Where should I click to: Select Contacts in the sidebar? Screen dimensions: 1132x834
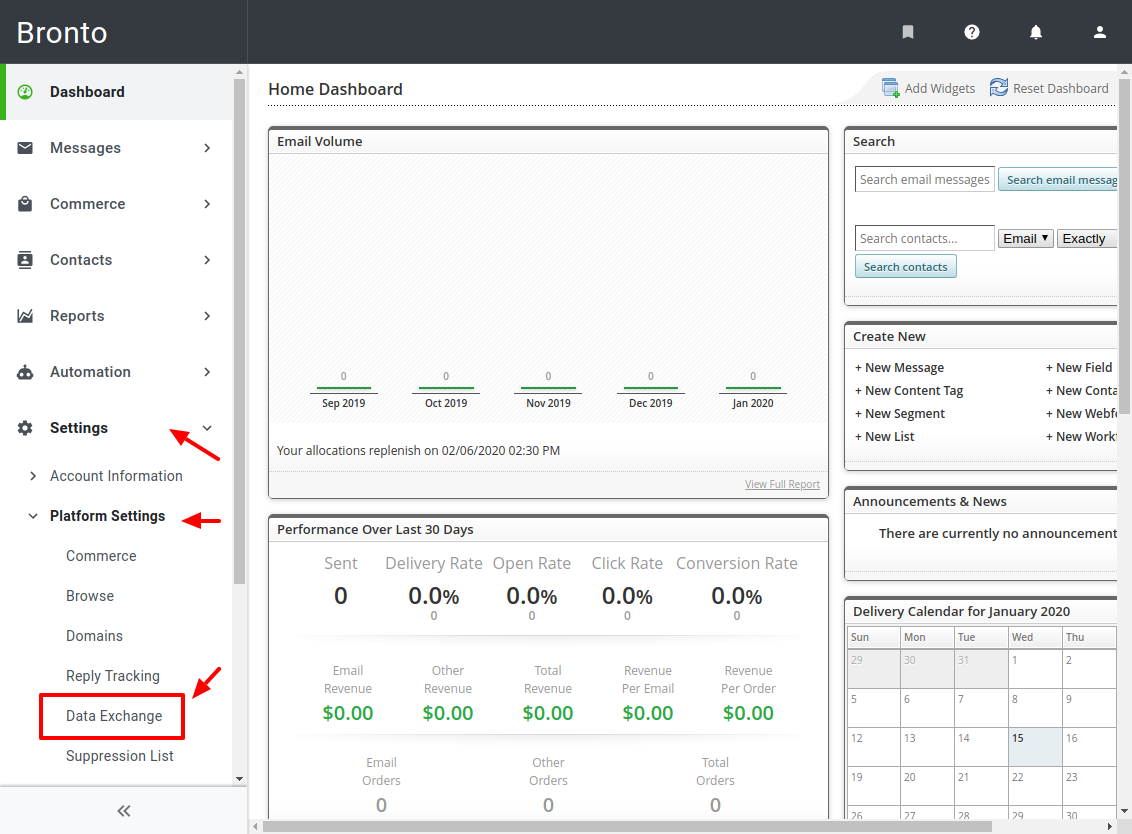click(x=81, y=260)
